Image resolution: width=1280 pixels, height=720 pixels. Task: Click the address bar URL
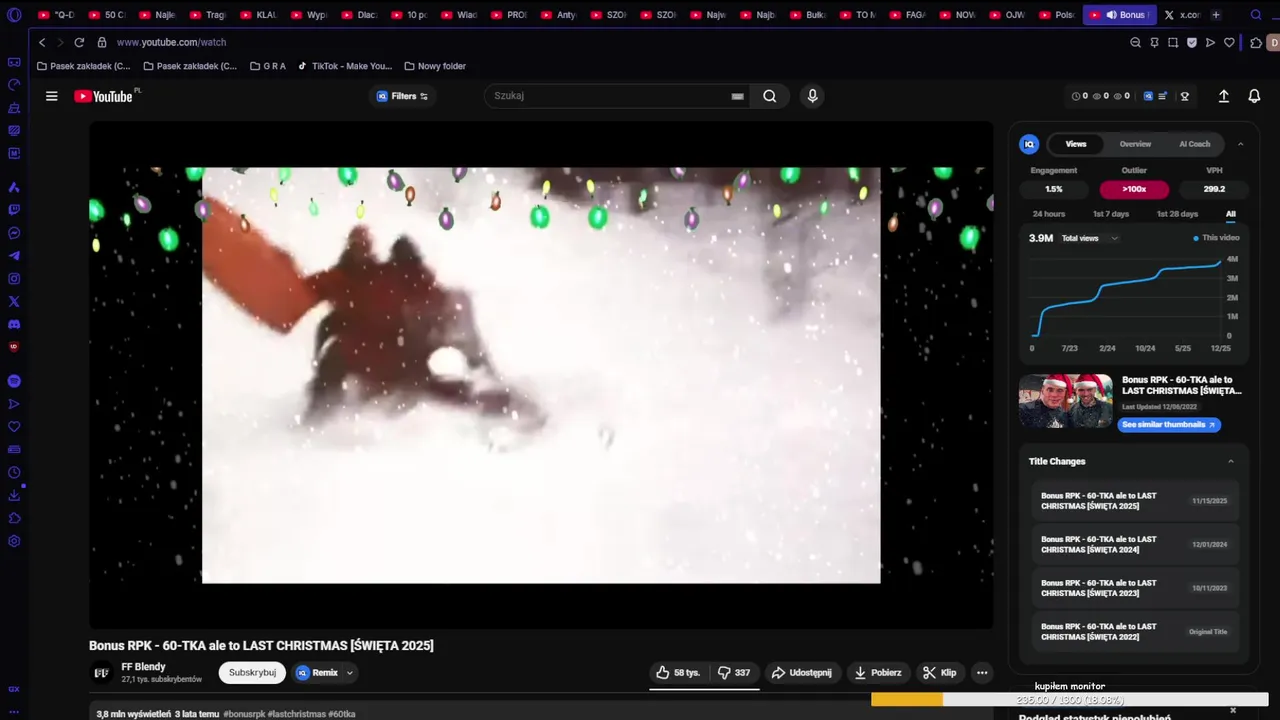point(171,43)
